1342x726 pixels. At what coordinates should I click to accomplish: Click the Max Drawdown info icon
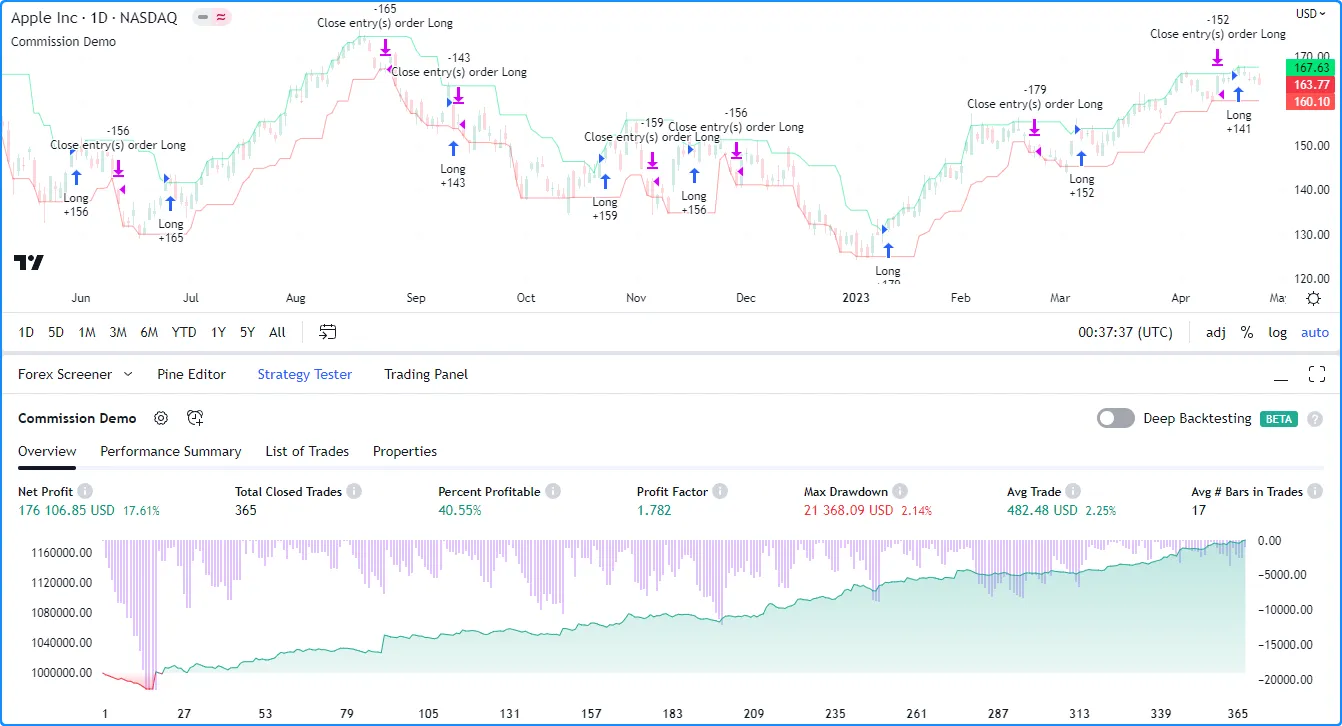coord(900,491)
